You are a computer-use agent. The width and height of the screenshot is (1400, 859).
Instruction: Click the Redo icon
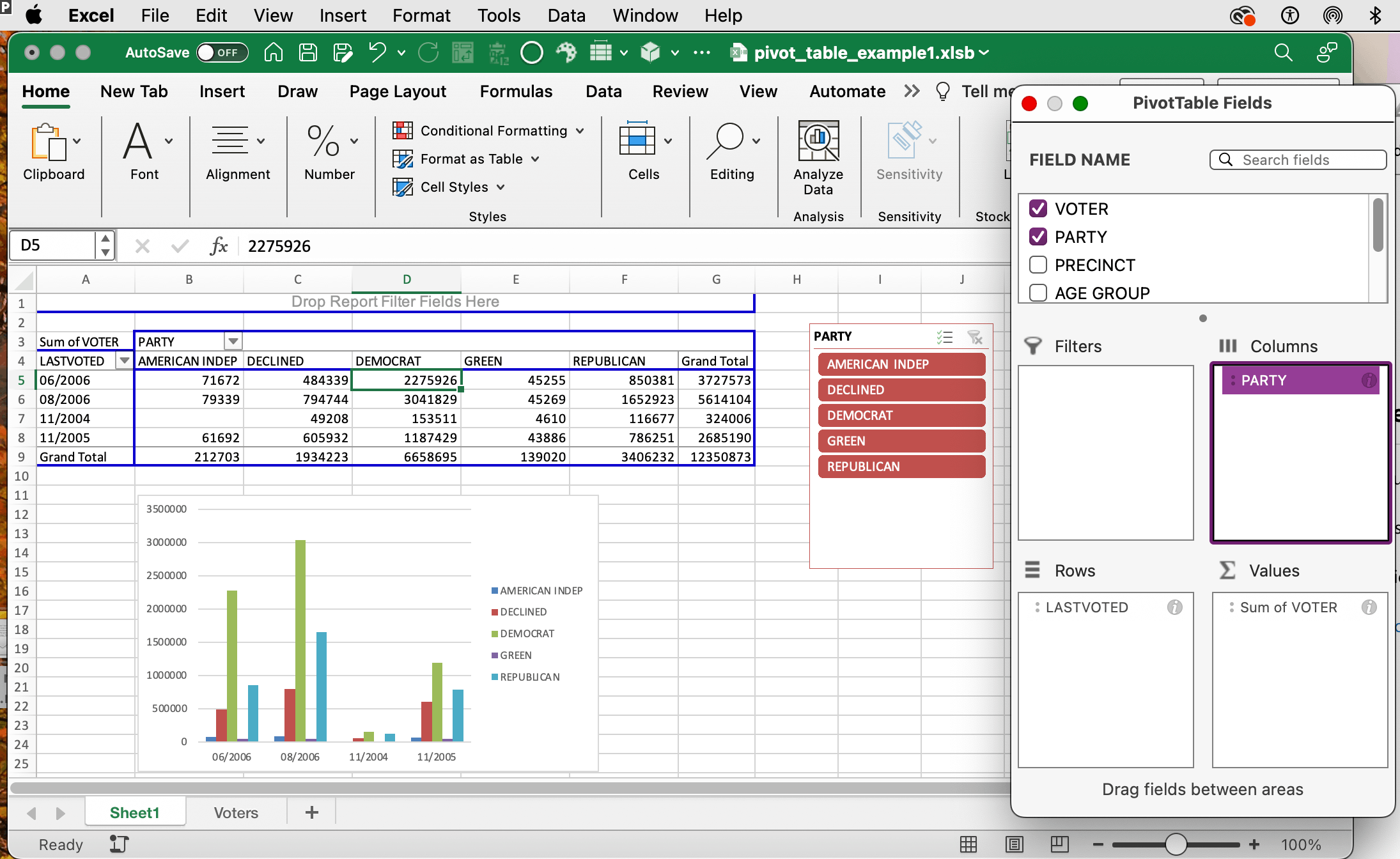click(428, 52)
